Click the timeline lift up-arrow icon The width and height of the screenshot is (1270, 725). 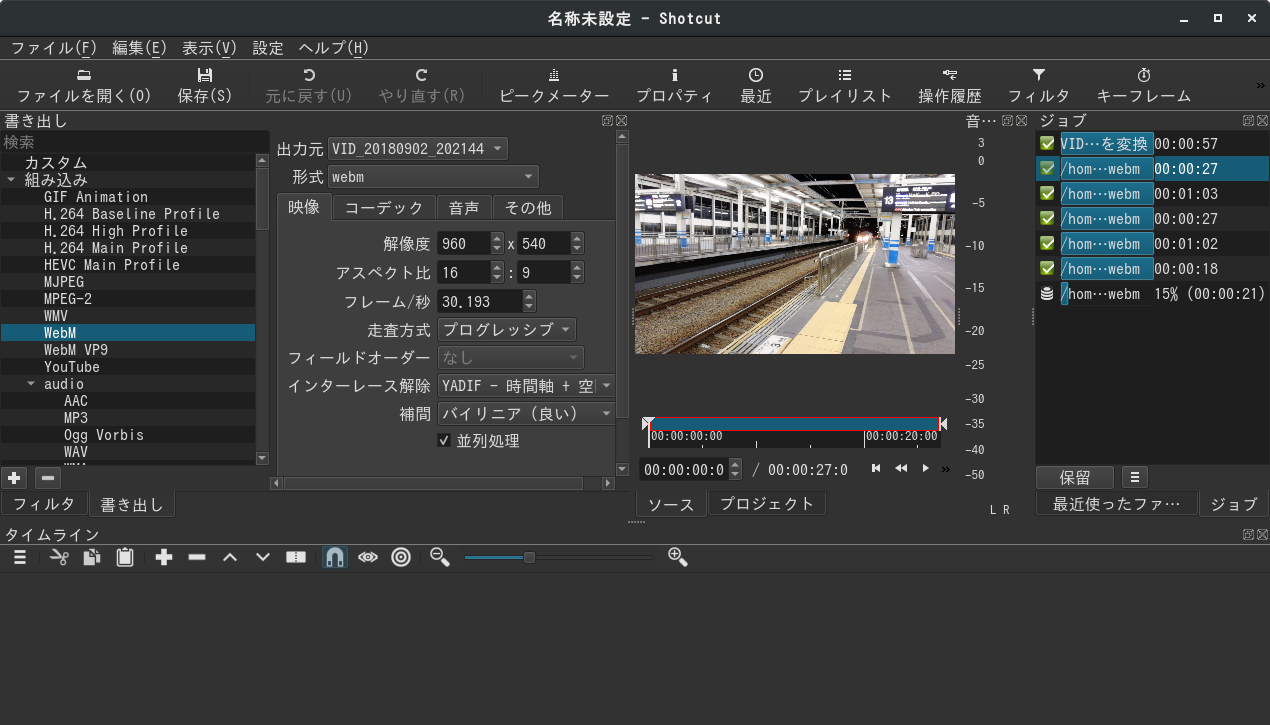230,557
